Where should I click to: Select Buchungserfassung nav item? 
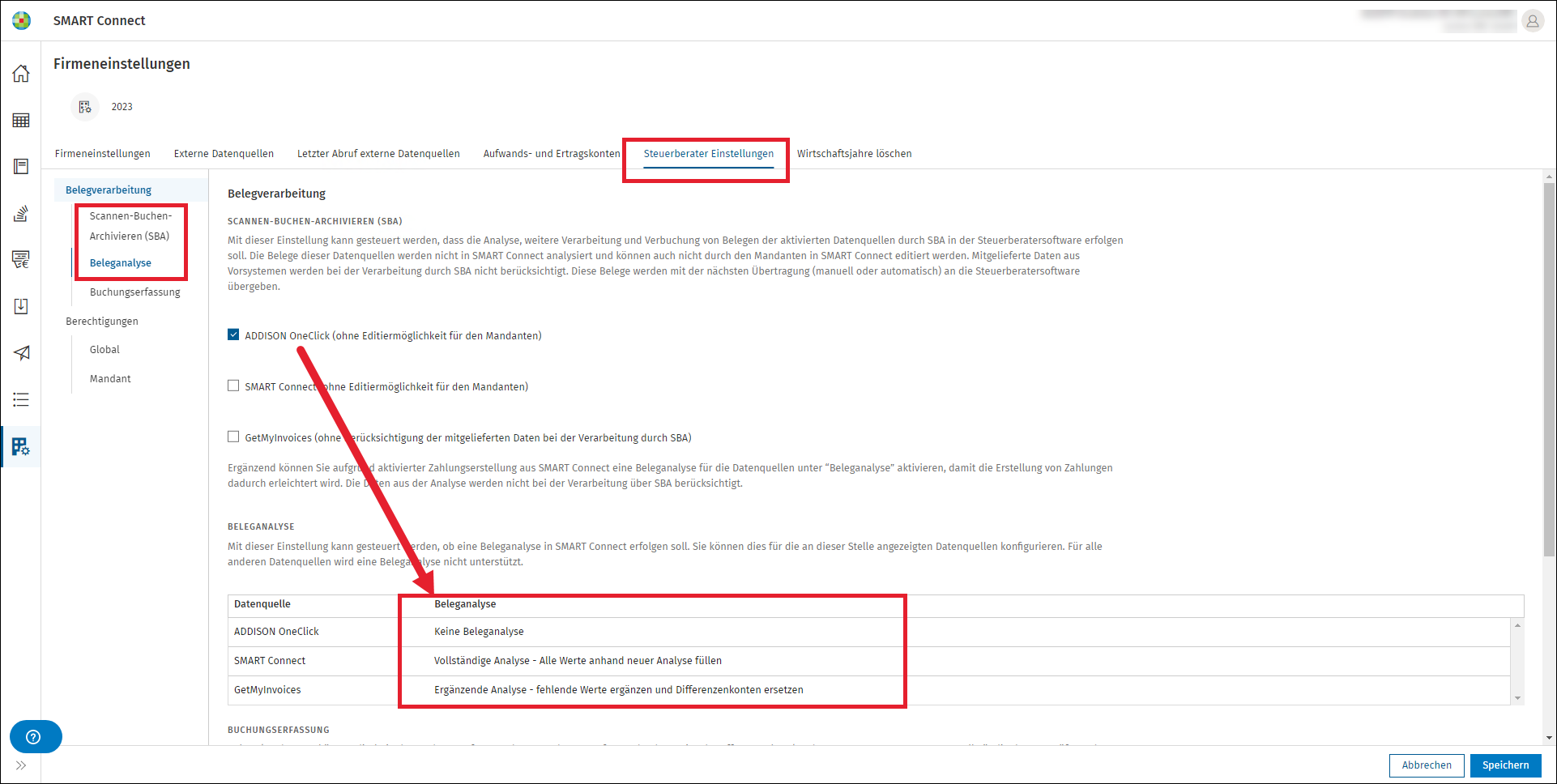135,292
